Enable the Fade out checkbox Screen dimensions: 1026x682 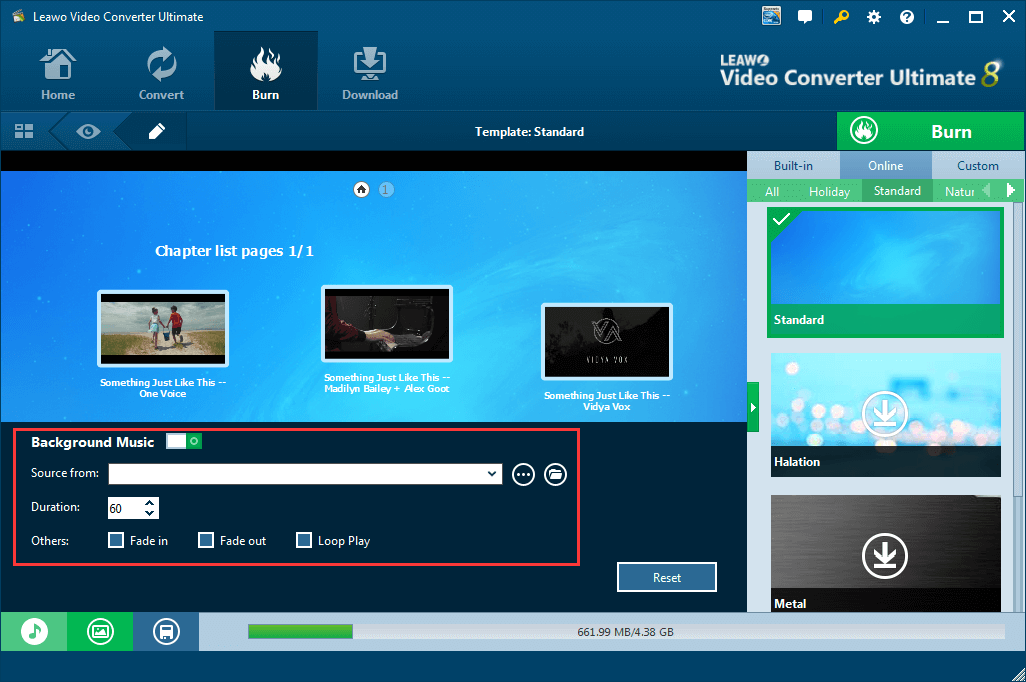coord(206,540)
